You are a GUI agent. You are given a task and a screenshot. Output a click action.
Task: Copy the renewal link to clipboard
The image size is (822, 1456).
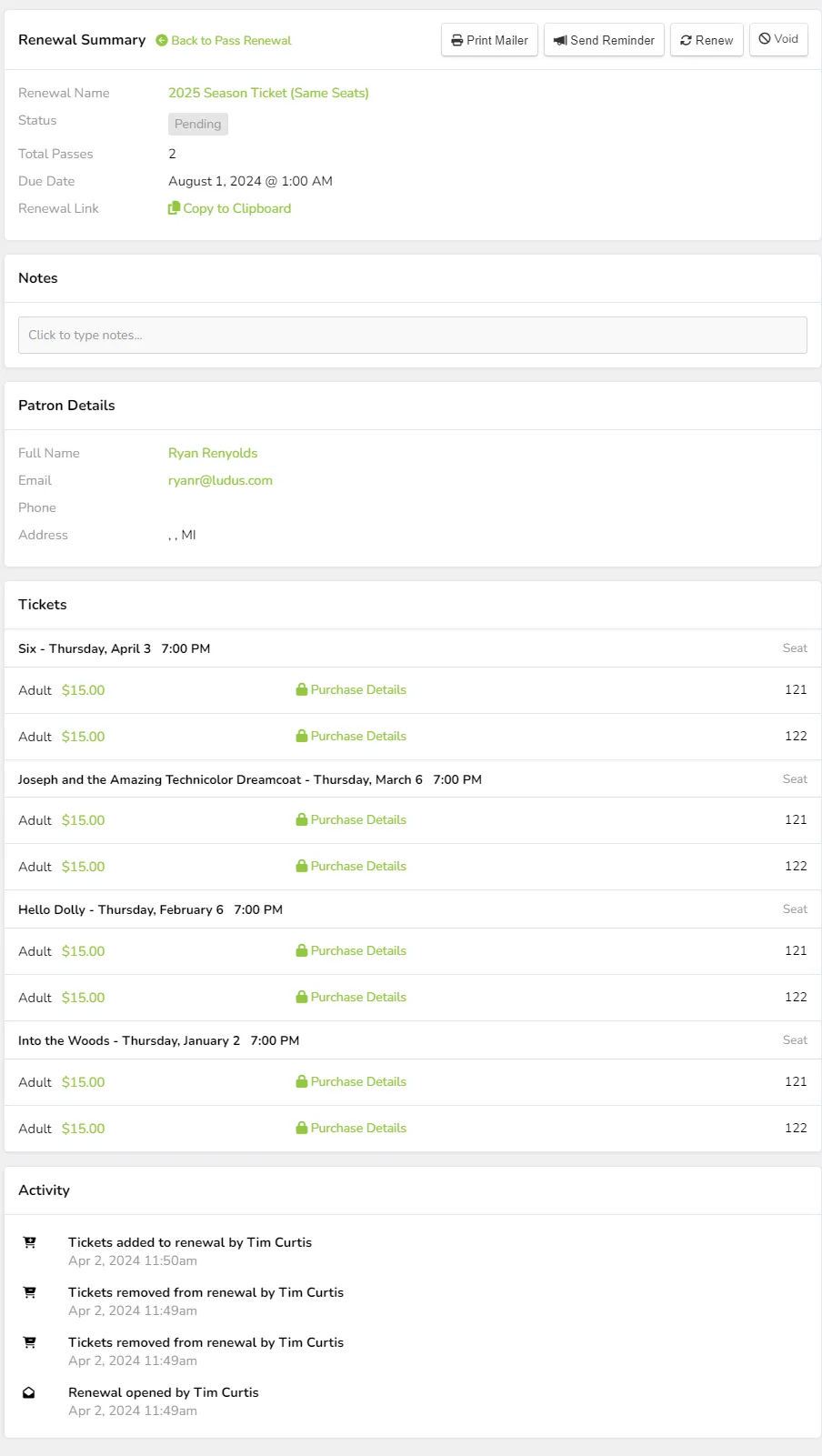tap(230, 208)
